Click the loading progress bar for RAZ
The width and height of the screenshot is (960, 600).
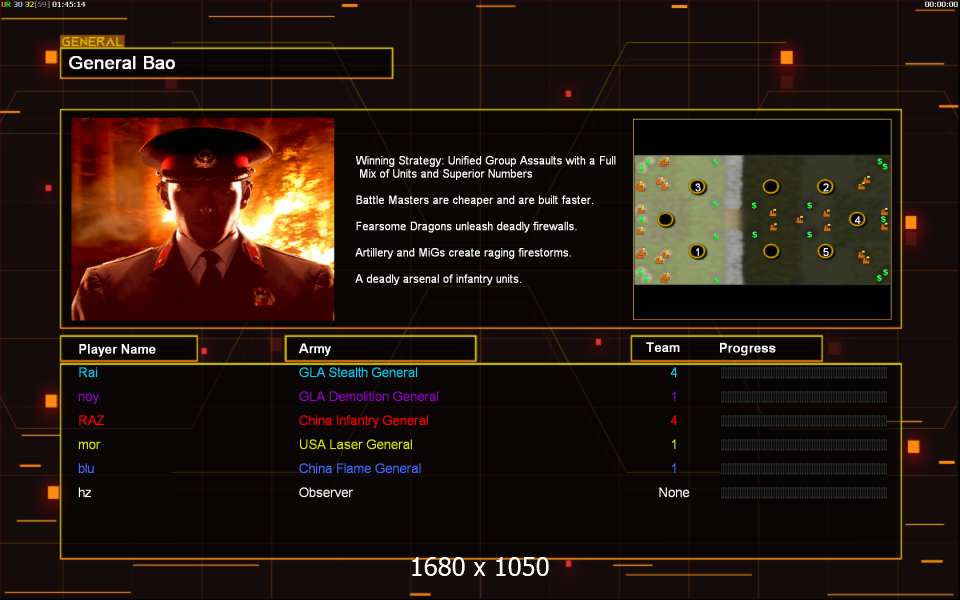tap(804, 421)
